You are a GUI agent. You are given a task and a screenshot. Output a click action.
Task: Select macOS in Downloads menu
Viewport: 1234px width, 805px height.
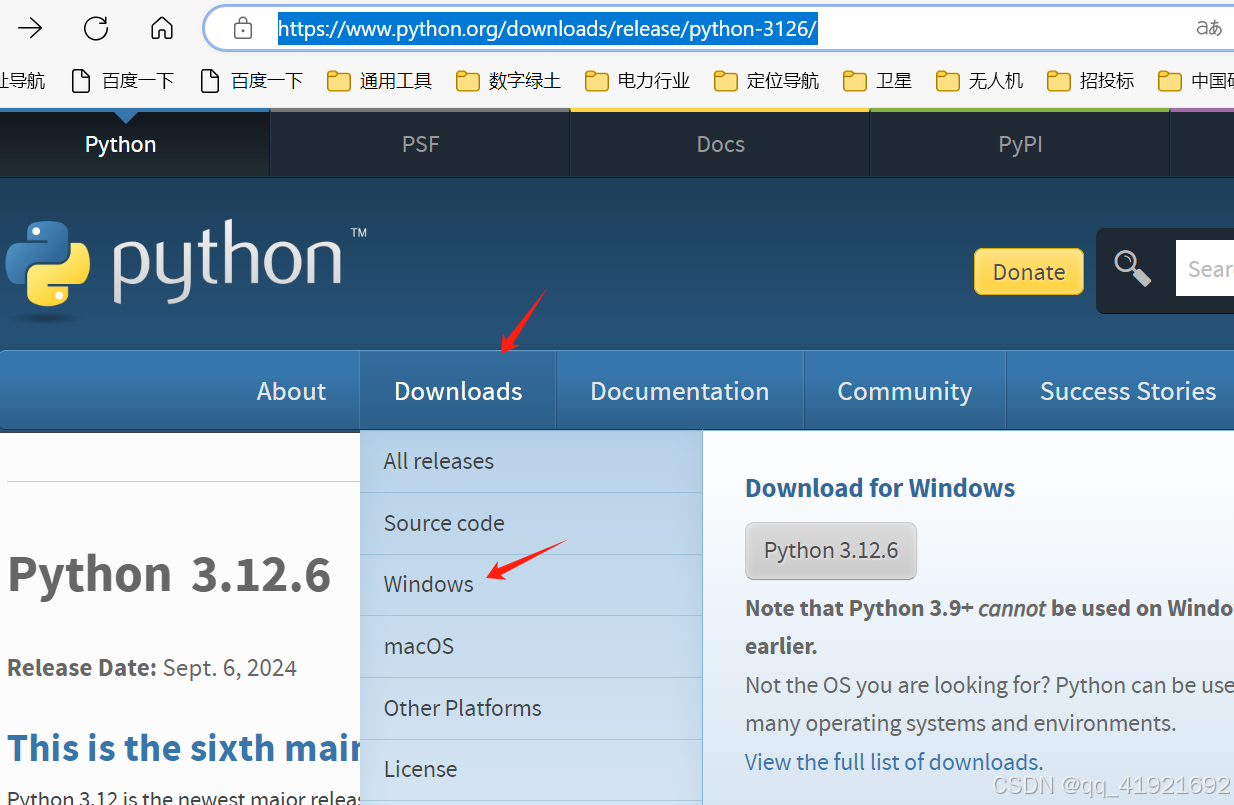coord(531,646)
